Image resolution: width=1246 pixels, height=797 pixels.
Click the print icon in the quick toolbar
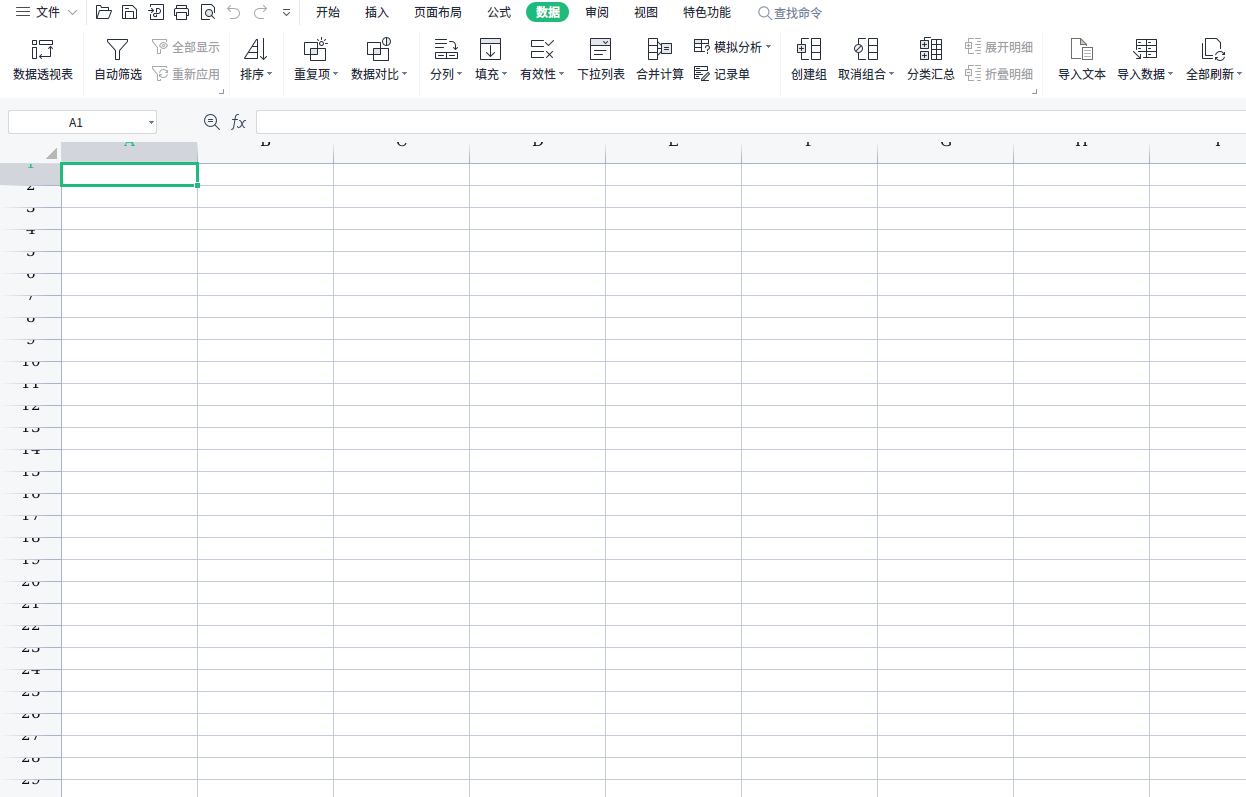pos(181,12)
